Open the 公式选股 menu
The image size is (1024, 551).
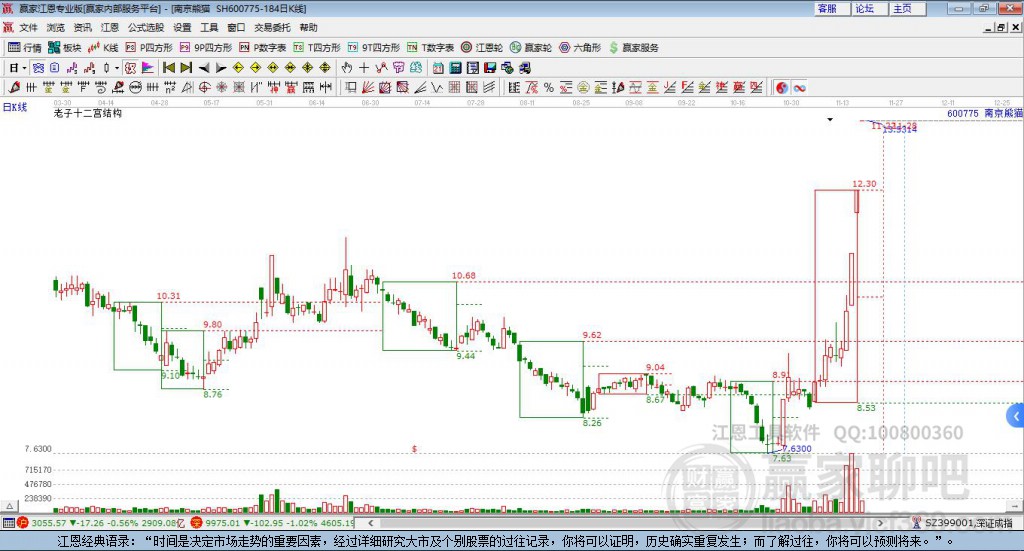[x=146, y=27]
